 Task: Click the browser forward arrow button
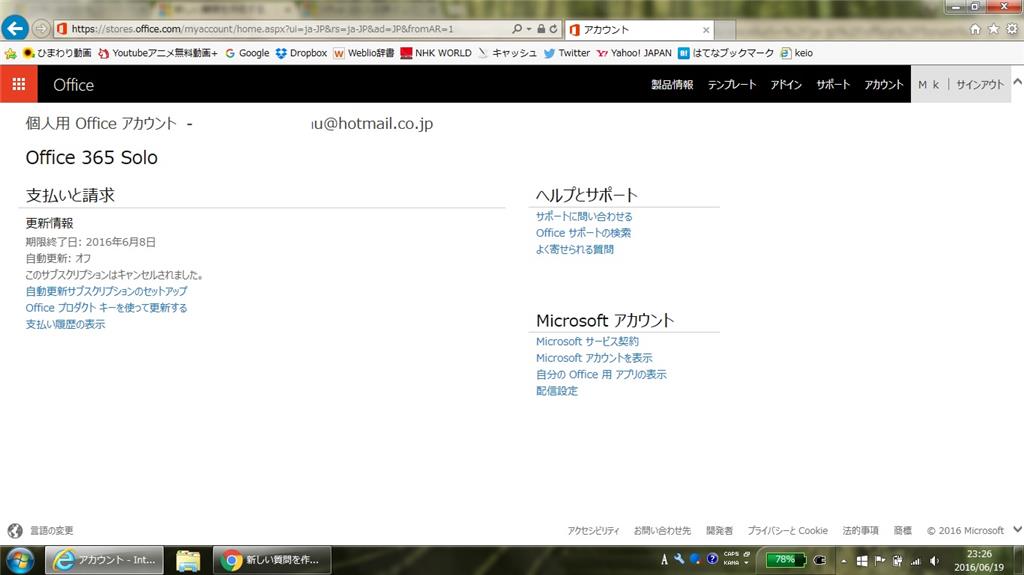pyautogui.click(x=41, y=29)
